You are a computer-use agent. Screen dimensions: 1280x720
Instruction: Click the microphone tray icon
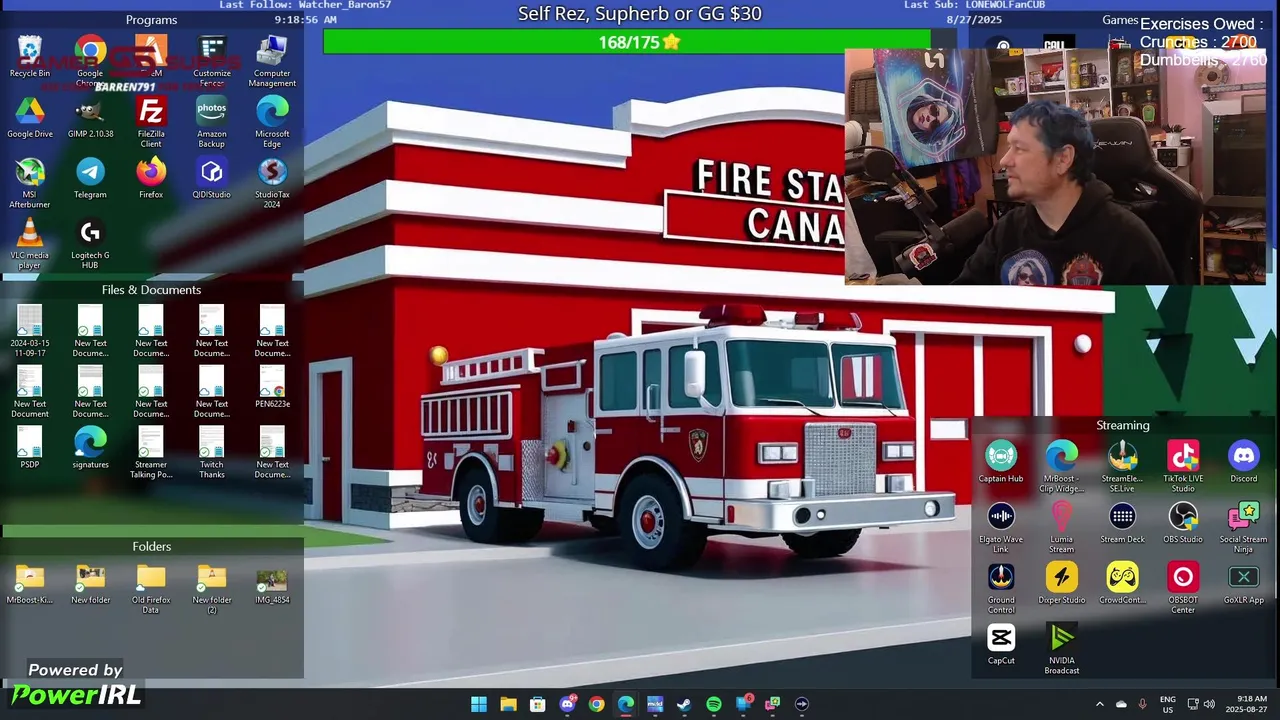1142,704
